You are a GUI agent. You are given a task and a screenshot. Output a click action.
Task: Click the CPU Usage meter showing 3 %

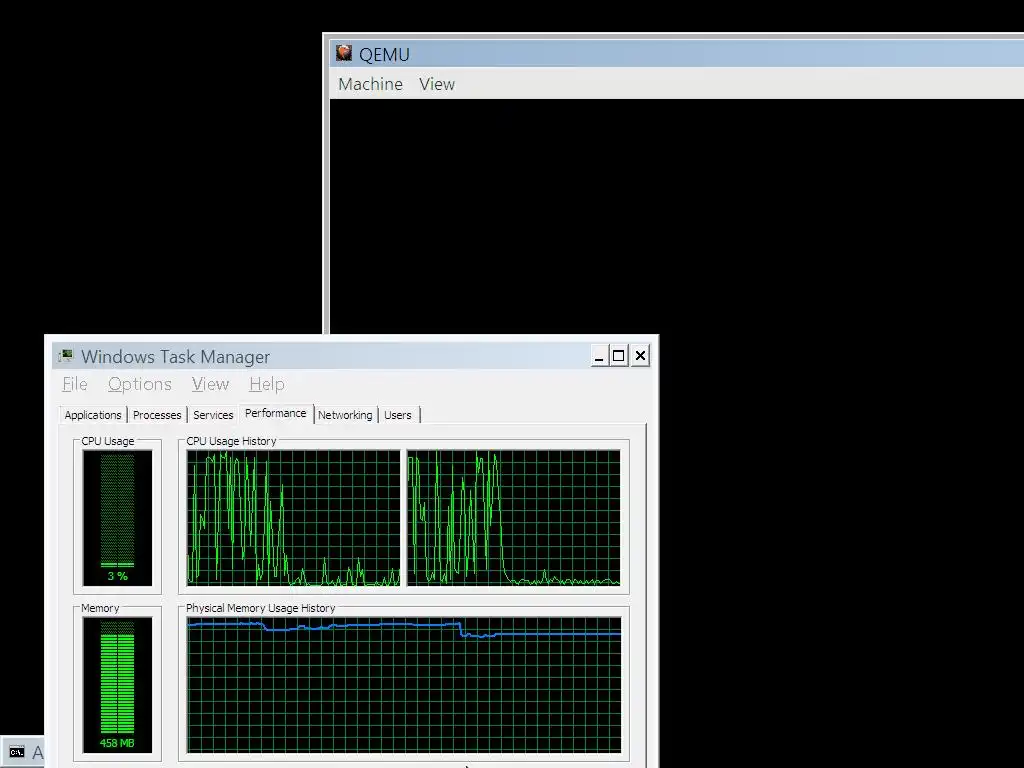118,518
